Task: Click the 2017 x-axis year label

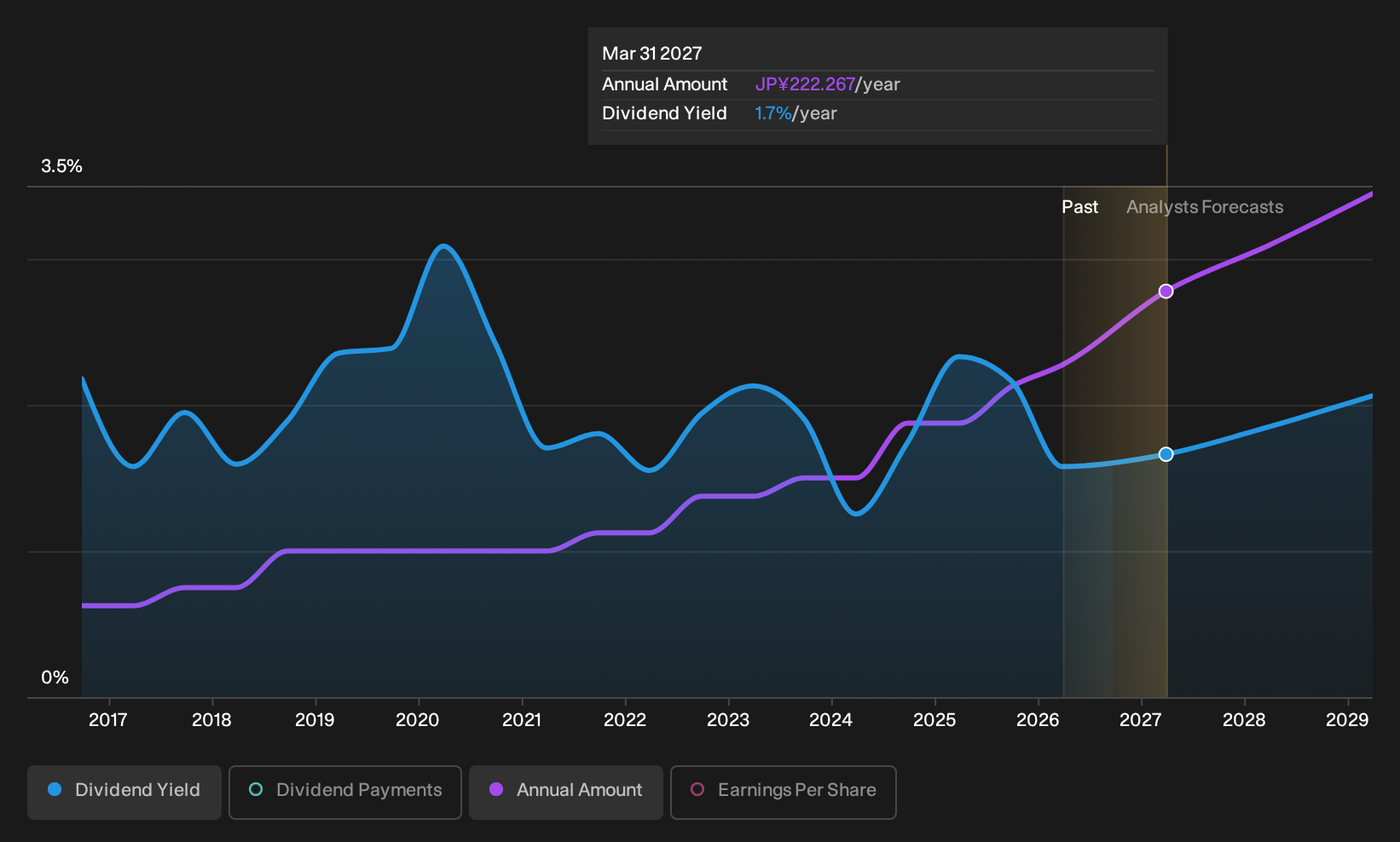Action: coord(108,720)
